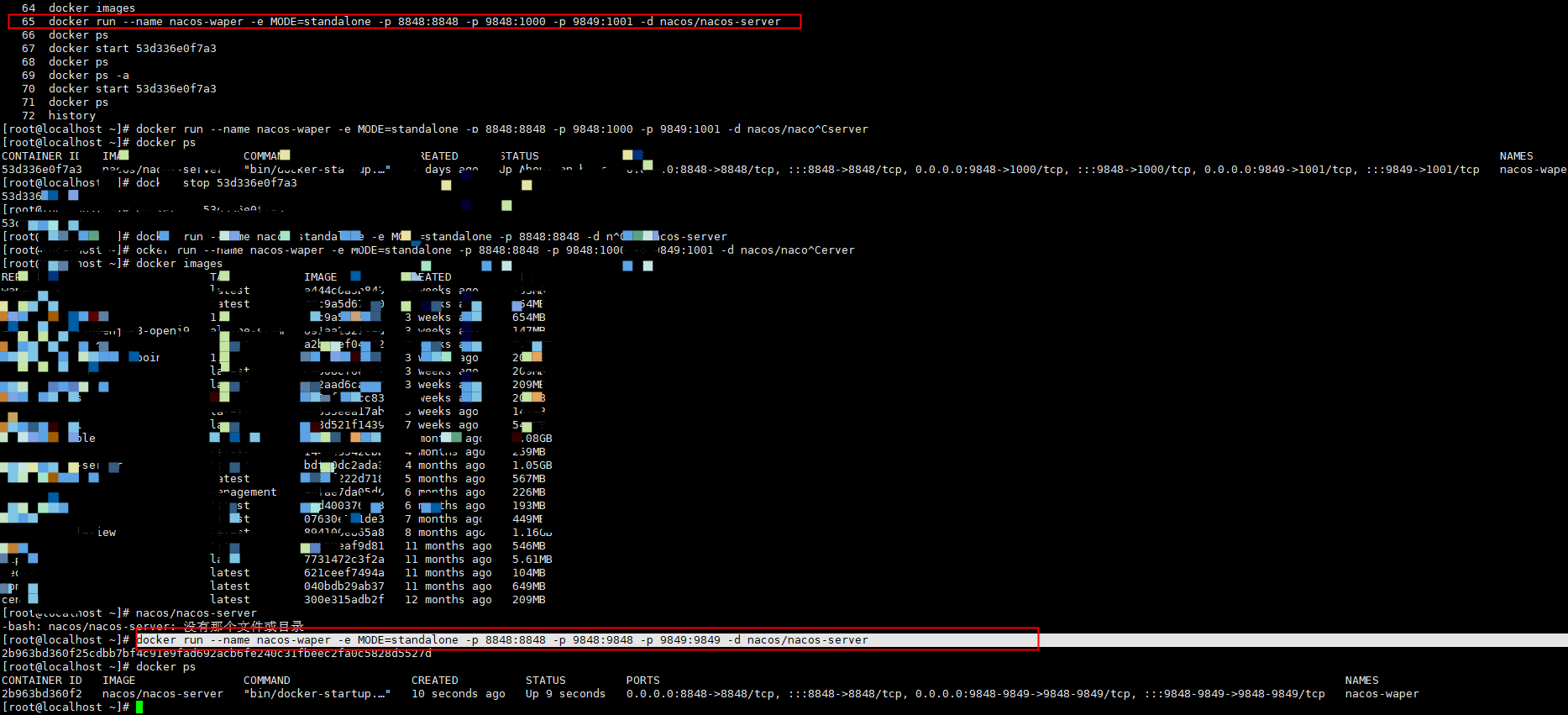Click the 'nacos/nacos-server' command typed alone at prompt

coord(196,612)
